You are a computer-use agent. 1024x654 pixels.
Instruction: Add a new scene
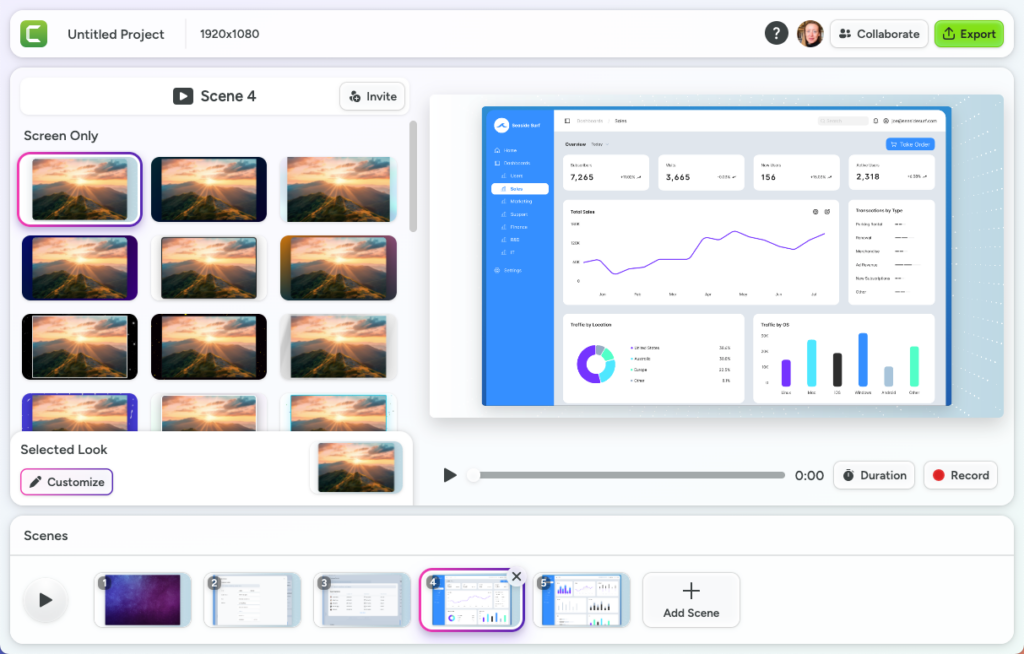point(691,600)
